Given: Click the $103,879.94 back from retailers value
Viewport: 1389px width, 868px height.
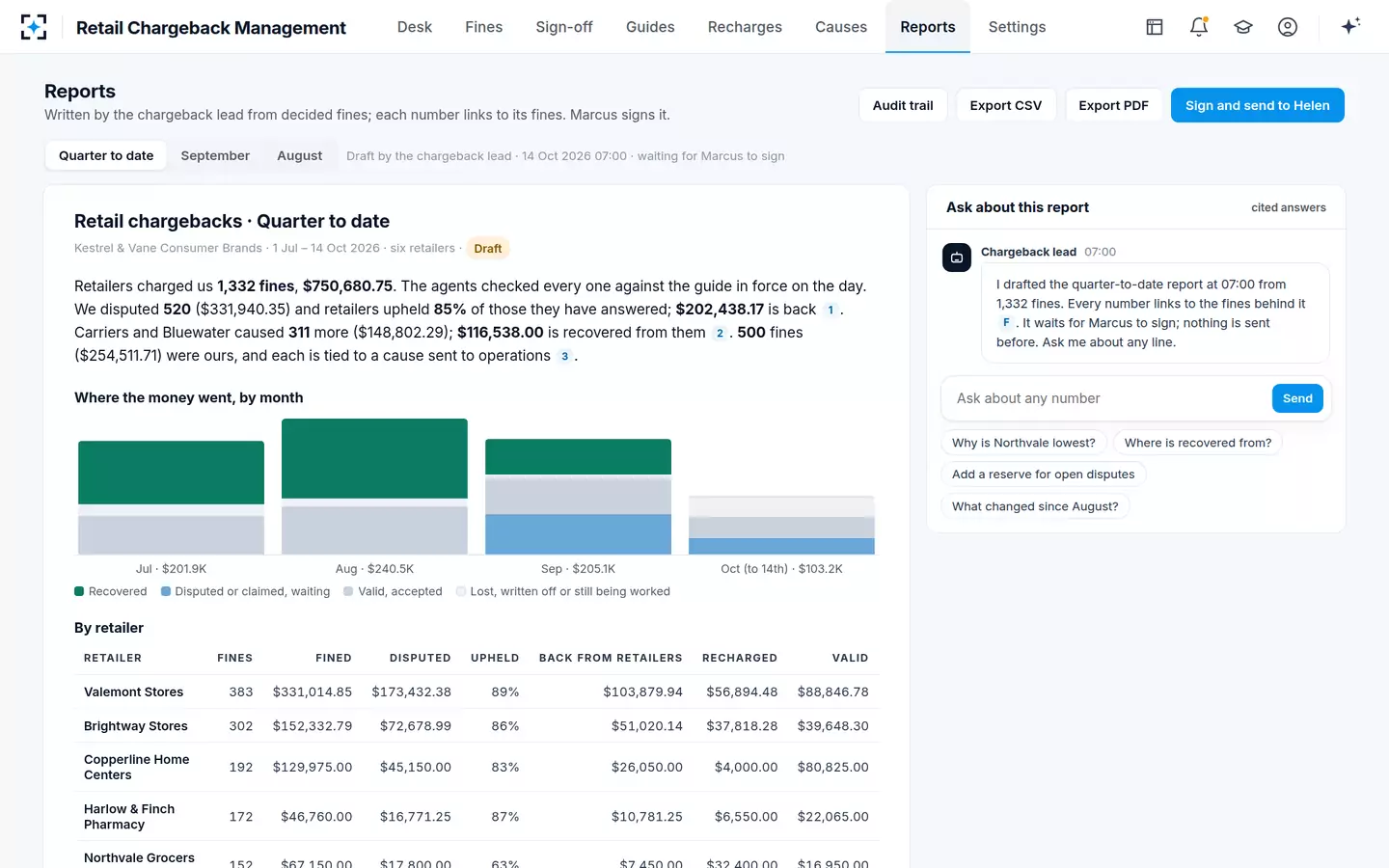Looking at the screenshot, I should (x=642, y=692).
